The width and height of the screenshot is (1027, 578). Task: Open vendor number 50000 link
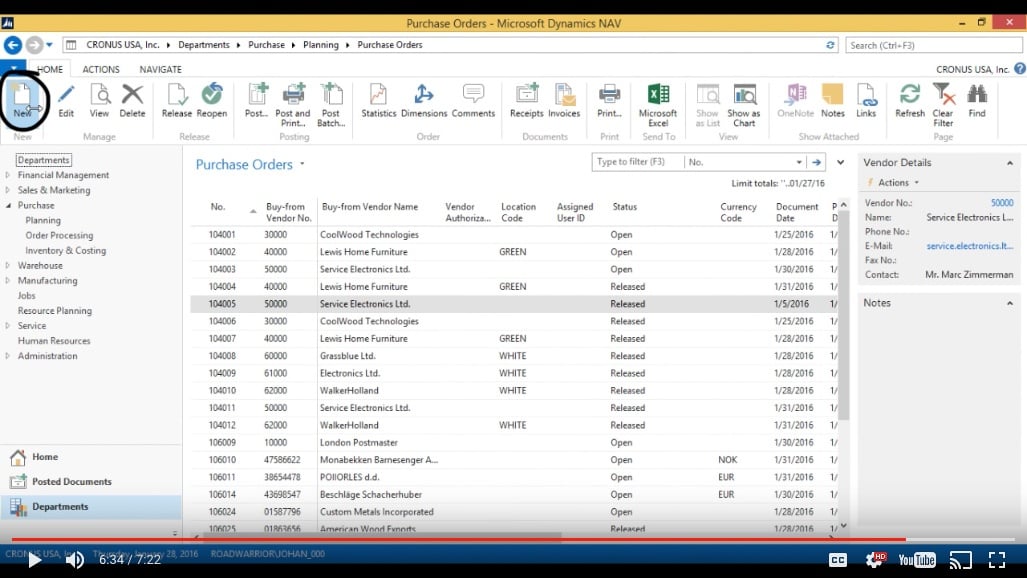point(1002,201)
